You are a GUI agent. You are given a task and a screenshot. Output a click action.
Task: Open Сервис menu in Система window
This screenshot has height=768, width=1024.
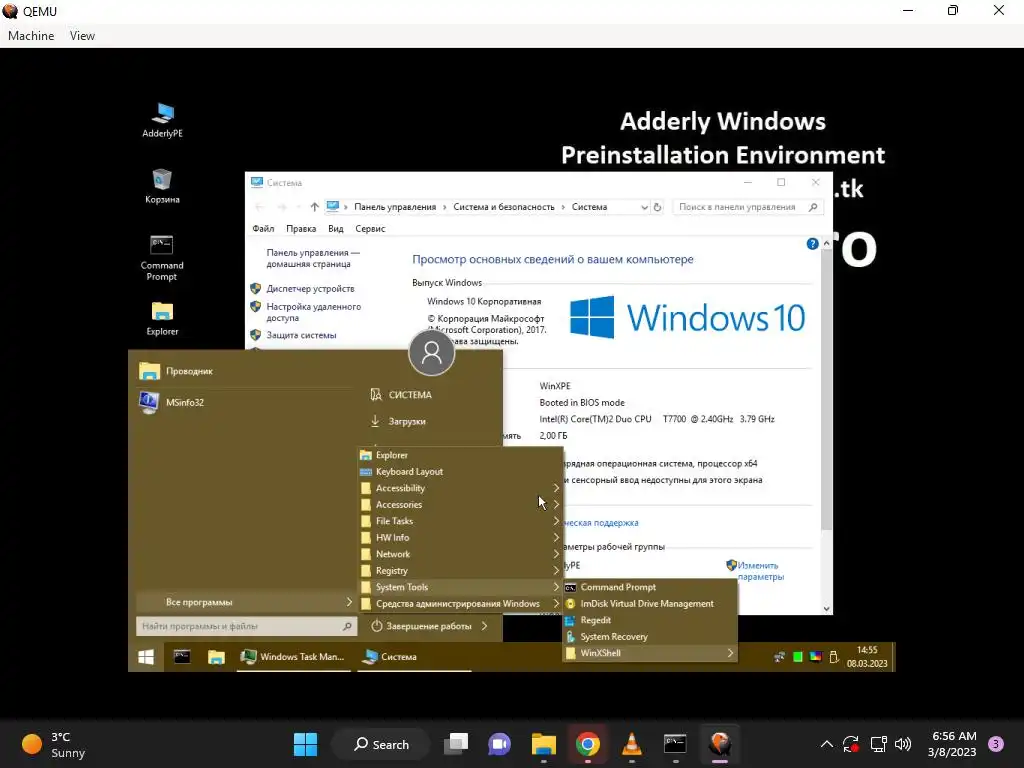pyautogui.click(x=370, y=229)
